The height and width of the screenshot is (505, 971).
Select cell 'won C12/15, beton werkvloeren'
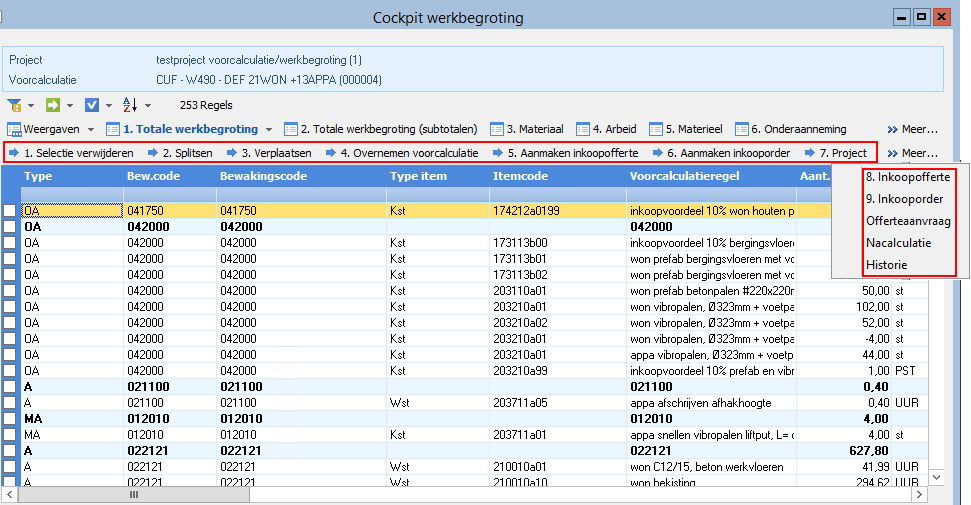click(x=711, y=467)
